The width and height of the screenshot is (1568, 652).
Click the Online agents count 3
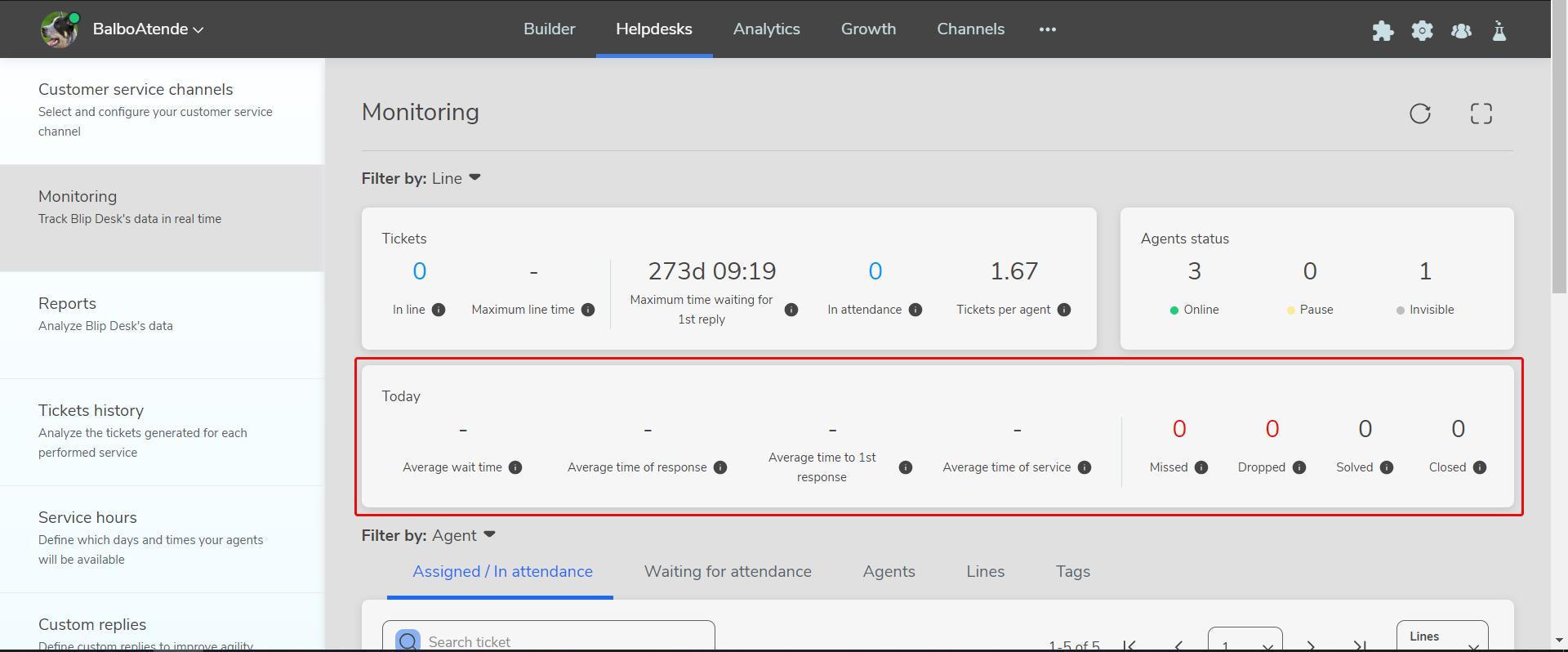click(x=1194, y=271)
